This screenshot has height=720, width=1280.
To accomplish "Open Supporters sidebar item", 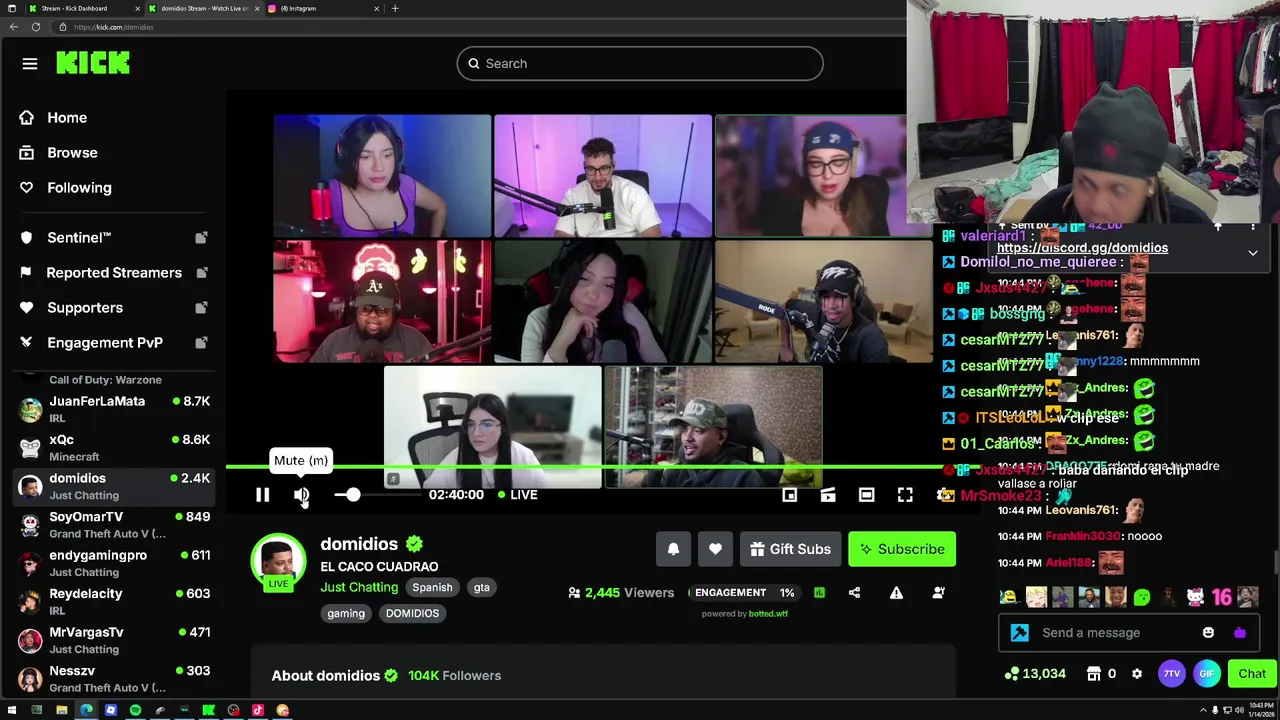I will [x=112, y=308].
